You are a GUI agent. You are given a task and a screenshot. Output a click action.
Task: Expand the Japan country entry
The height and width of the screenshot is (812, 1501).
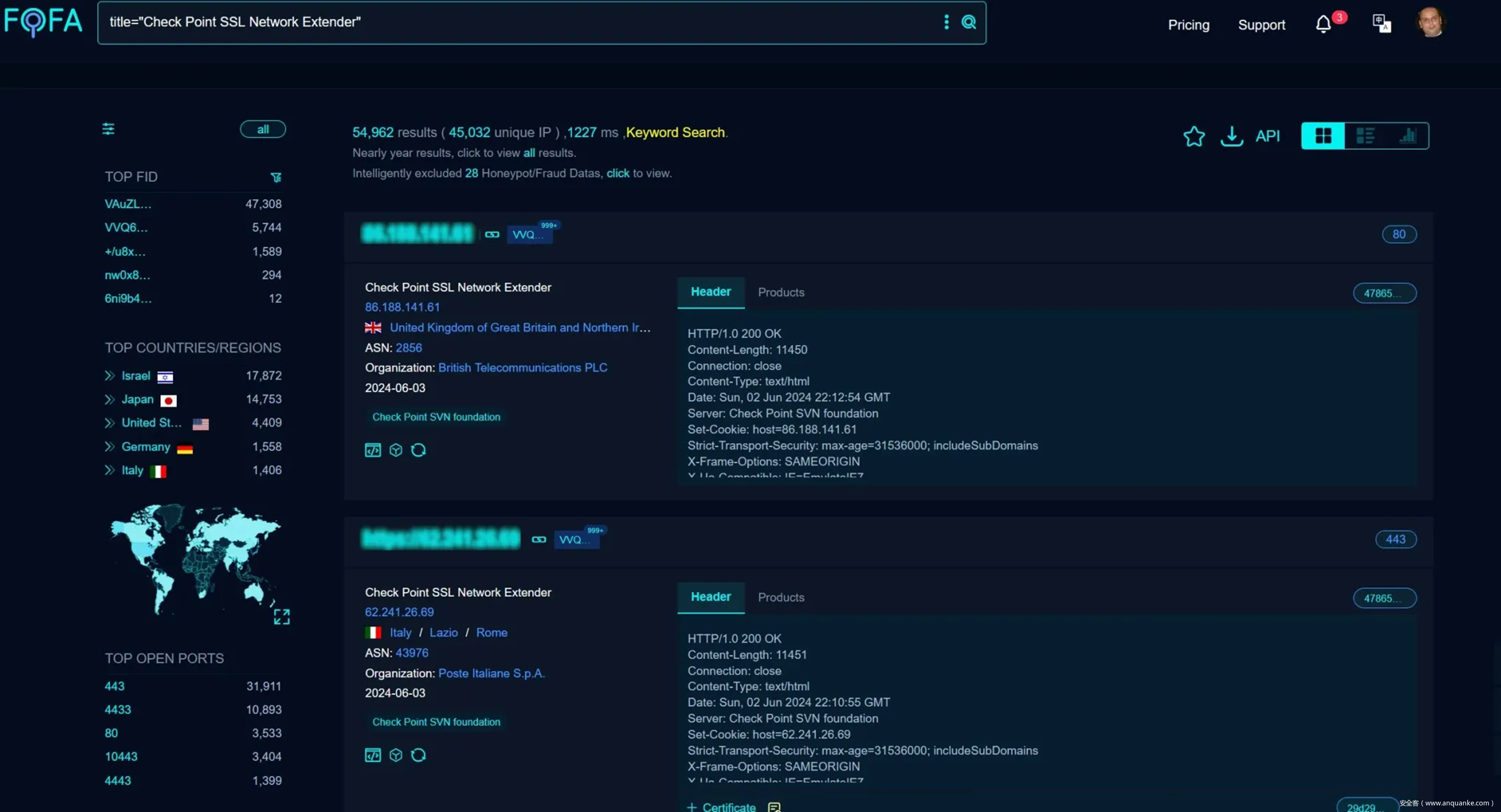tap(109, 400)
